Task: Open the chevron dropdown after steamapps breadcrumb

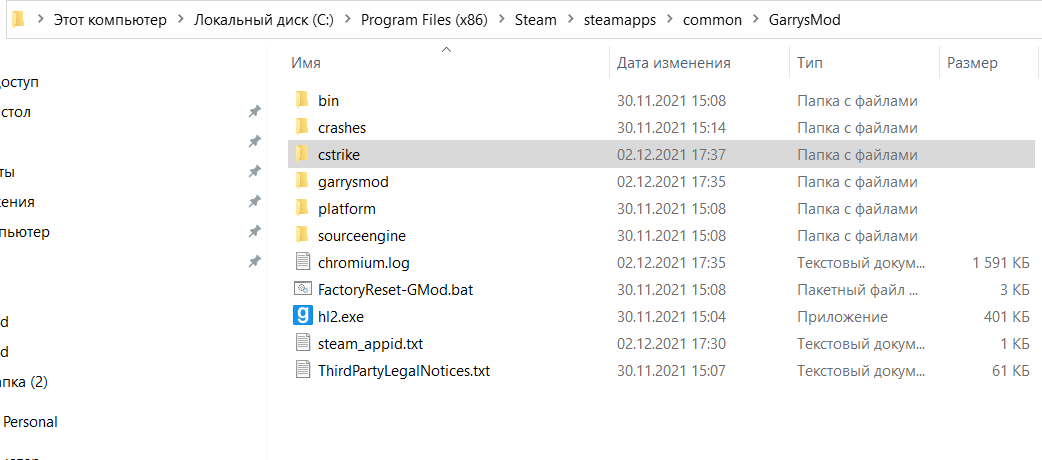Action: [x=669, y=20]
